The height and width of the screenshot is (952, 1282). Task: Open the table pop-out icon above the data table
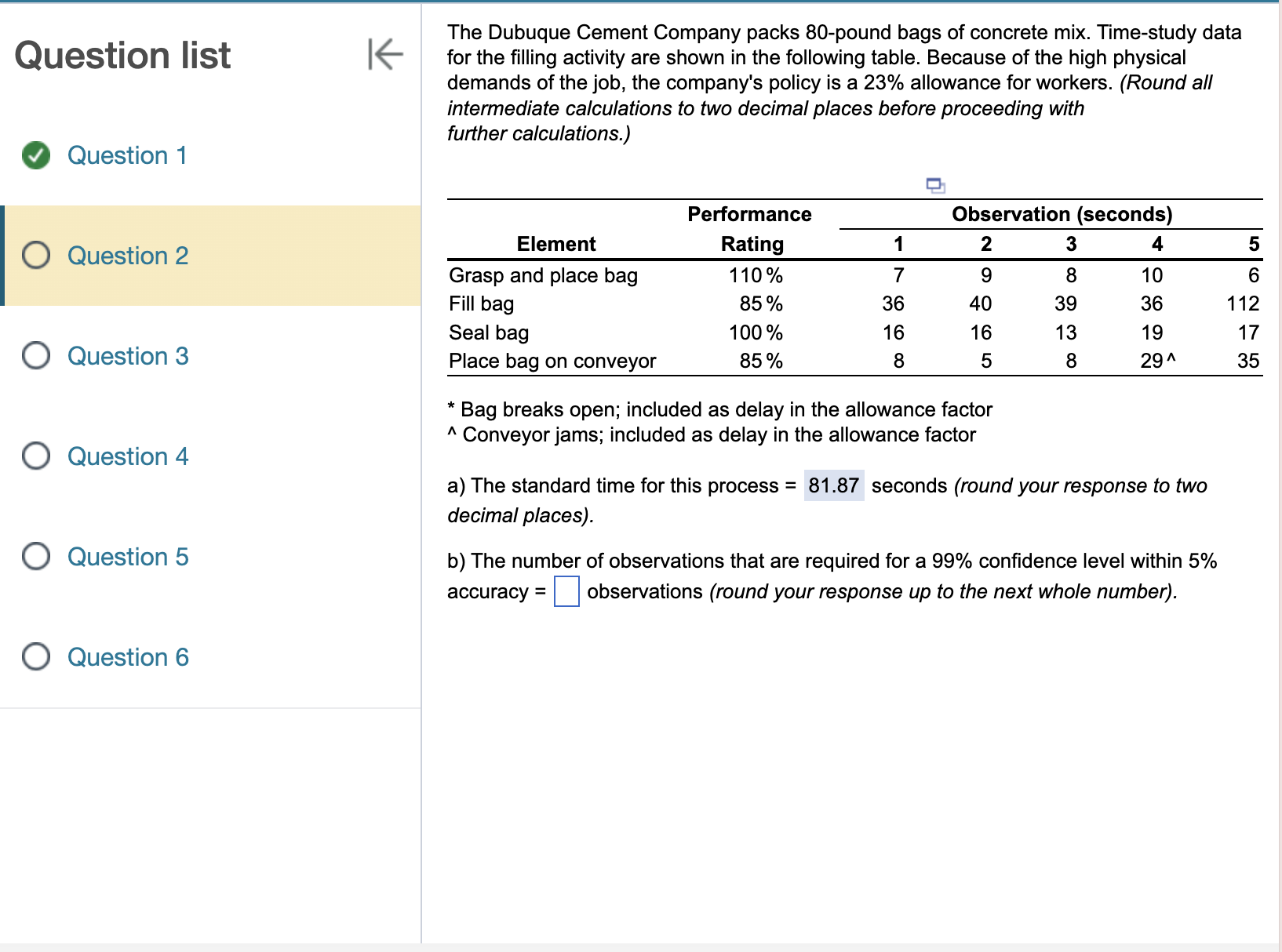[936, 186]
